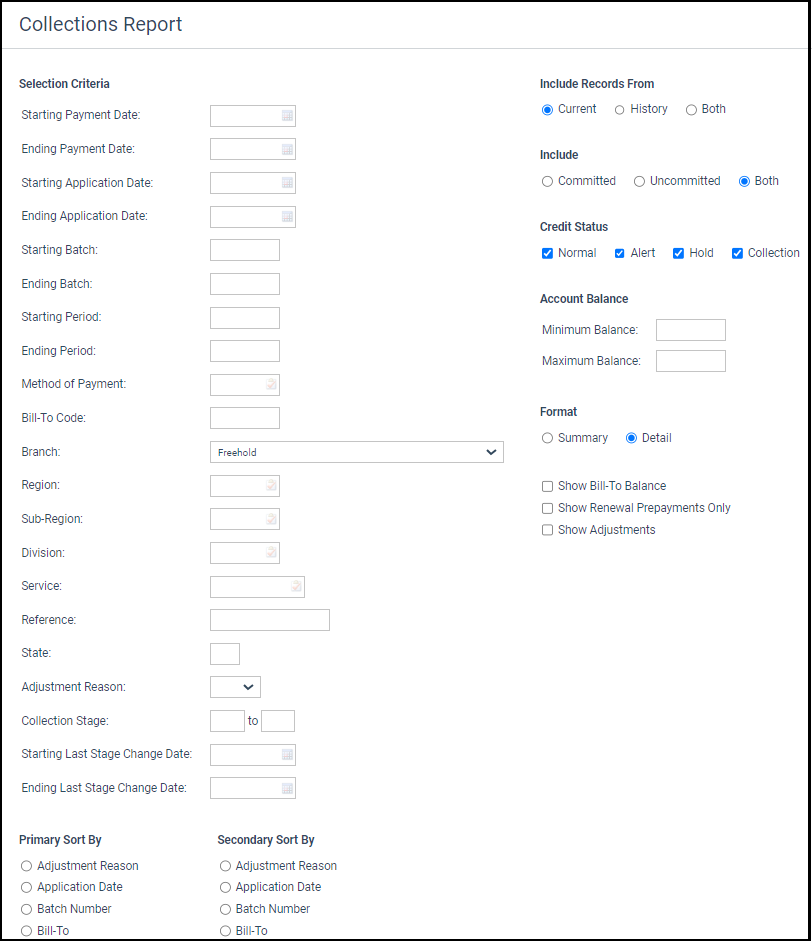812x941 pixels.
Task: Open lookup icon for Method of Payment
Action: pyautogui.click(x=271, y=384)
